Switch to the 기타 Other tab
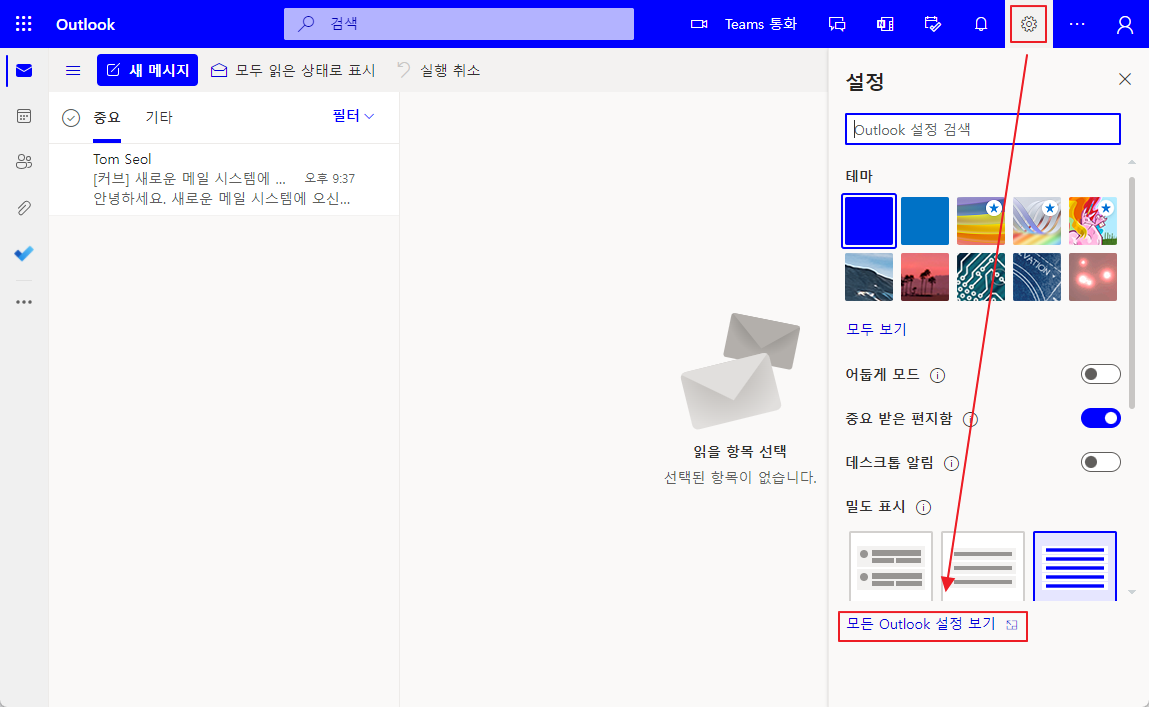The height and width of the screenshot is (707, 1149). coord(159,117)
